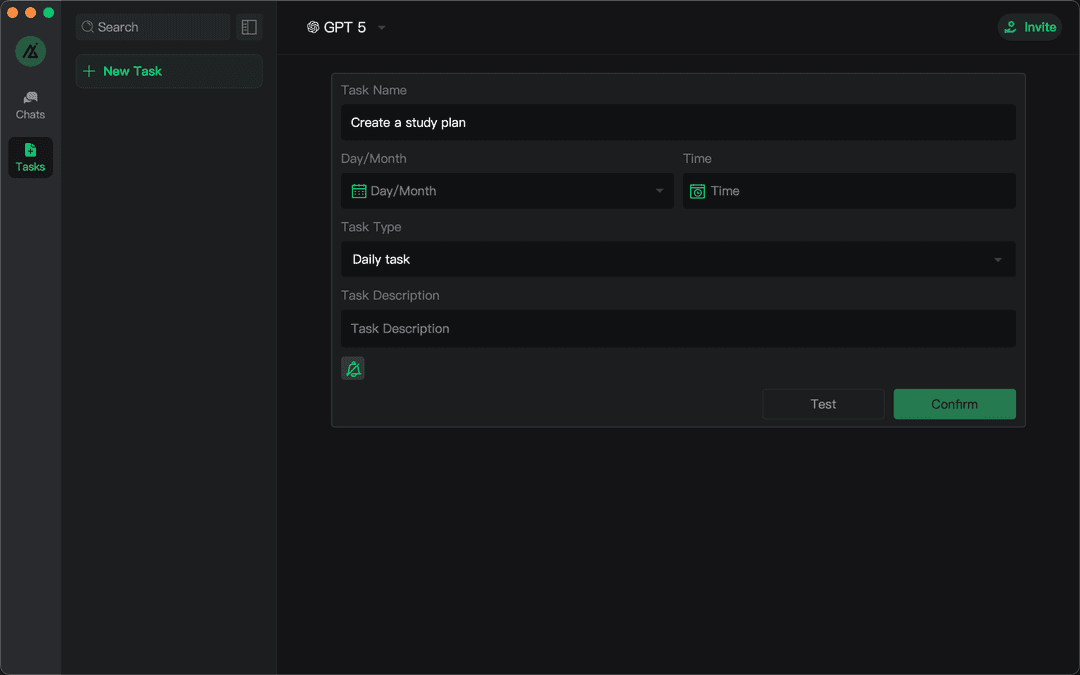The height and width of the screenshot is (675, 1080).
Task: Click into the Task Description field
Action: coord(677,328)
